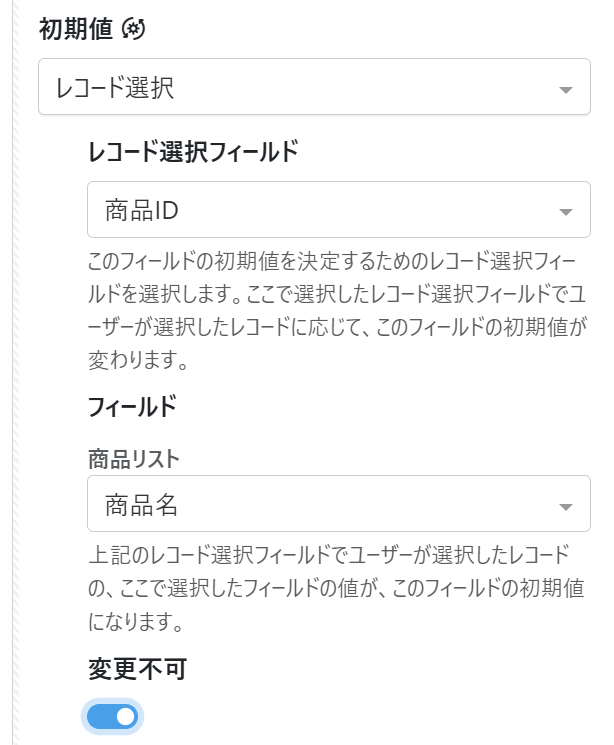Image resolution: width=614 pixels, height=745 pixels.
Task: Click the フィールド section heading
Action: tap(132, 406)
